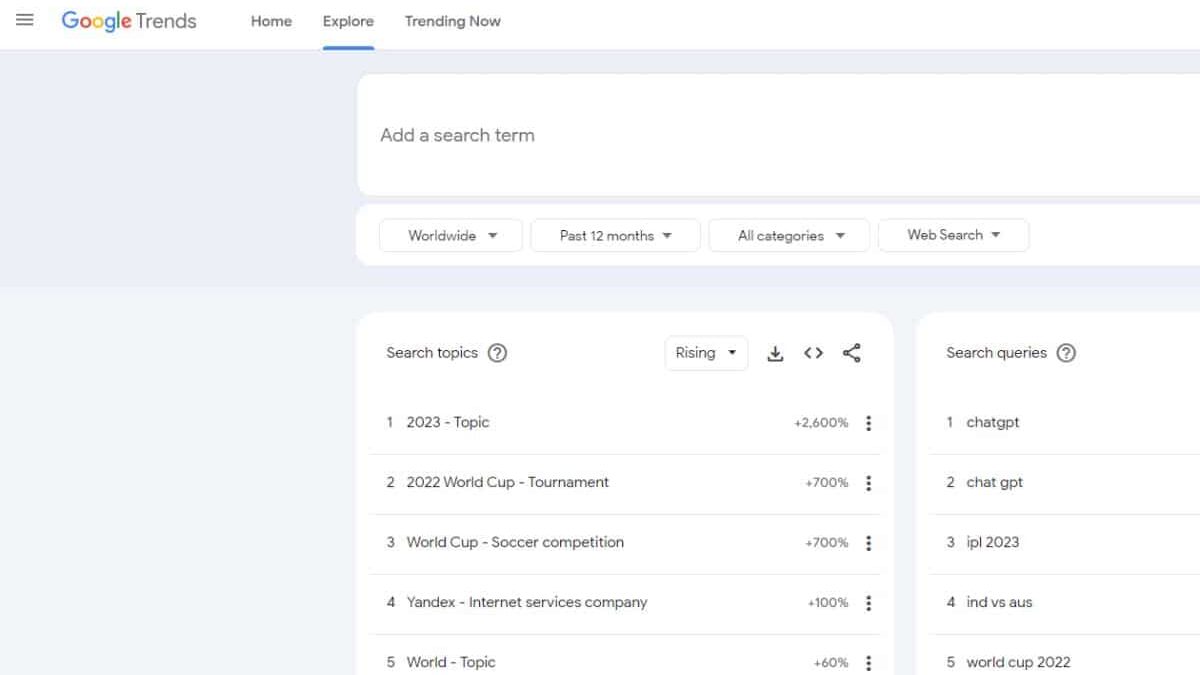This screenshot has width=1200, height=675.
Task: Open embed code for Search topics
Action: point(813,353)
